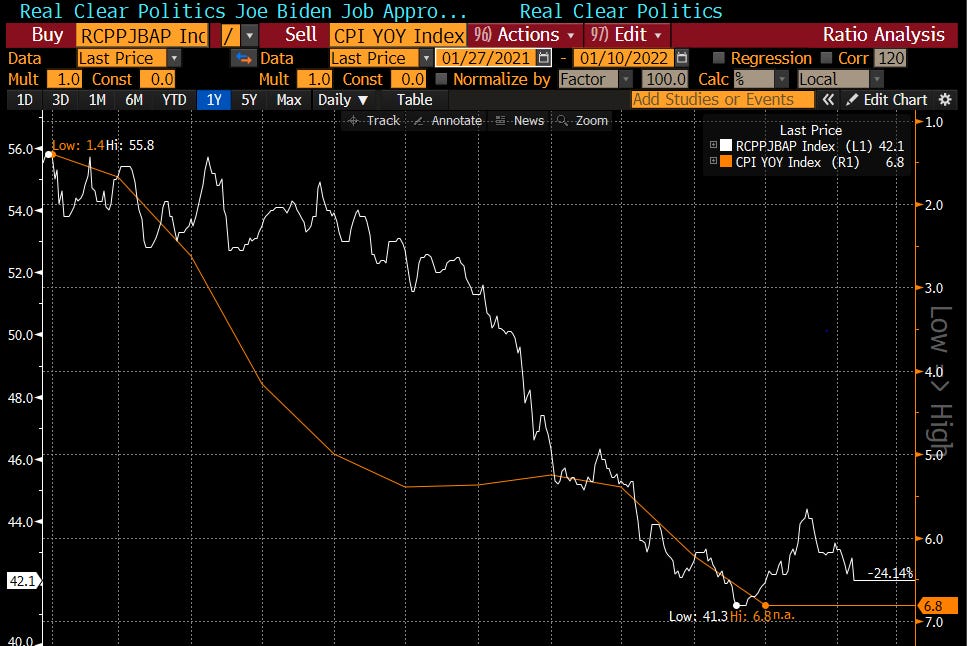967x646 pixels.
Task: Click the Edit Chart pencil button
Action: coord(886,100)
